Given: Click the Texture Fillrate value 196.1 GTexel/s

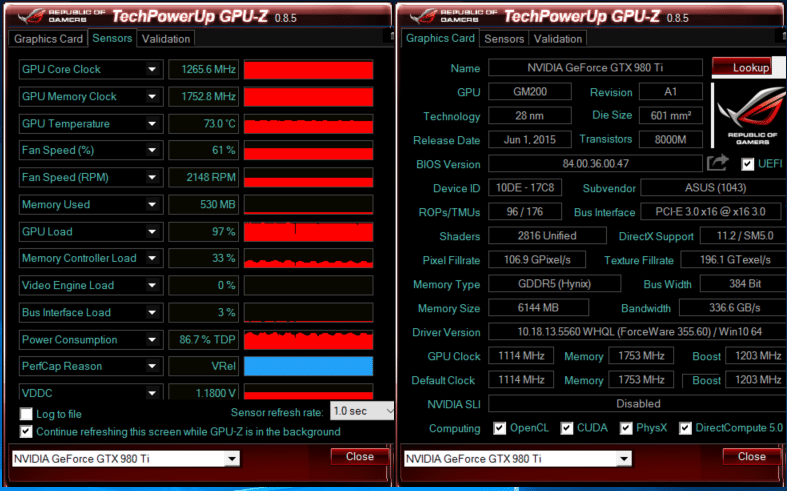Looking at the screenshot, I should pos(734,260).
